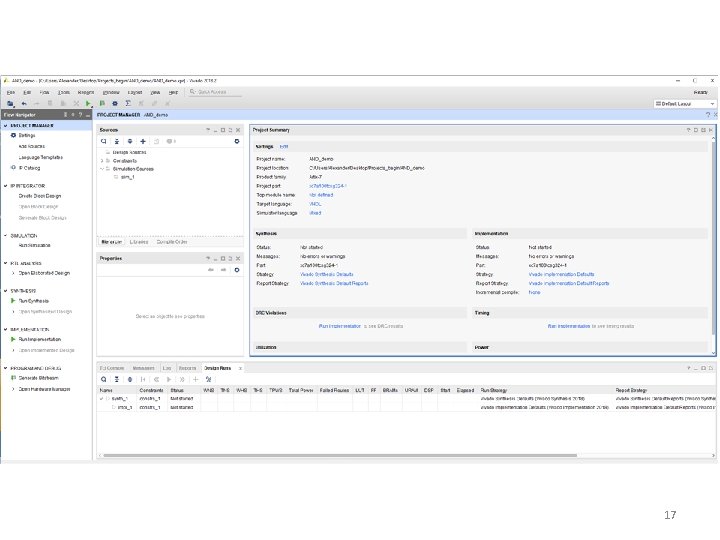Click Vivado Synthesis Defaults strategy link
This screenshot has width=720, height=540.
326,275
